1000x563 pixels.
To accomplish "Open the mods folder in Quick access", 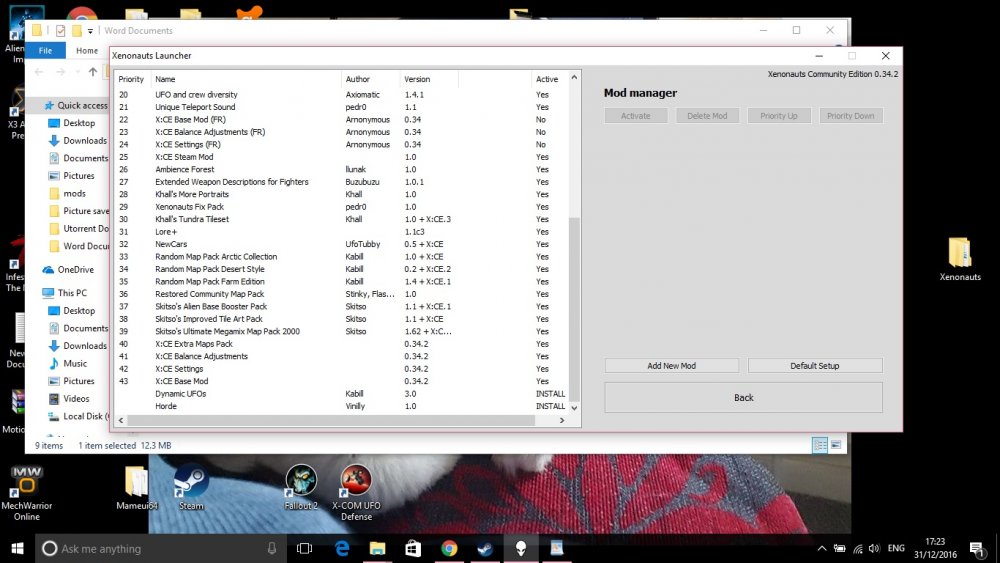I will [x=68, y=193].
